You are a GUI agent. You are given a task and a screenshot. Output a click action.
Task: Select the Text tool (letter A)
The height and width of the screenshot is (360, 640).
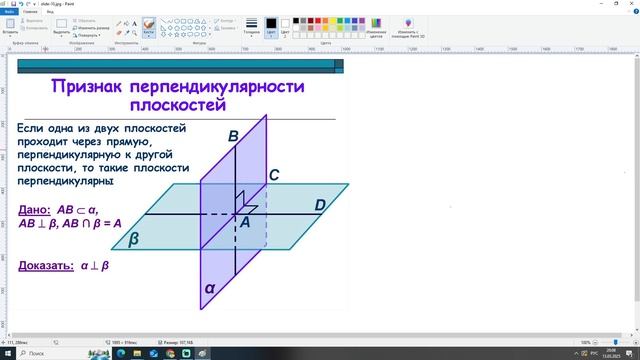(134, 24)
